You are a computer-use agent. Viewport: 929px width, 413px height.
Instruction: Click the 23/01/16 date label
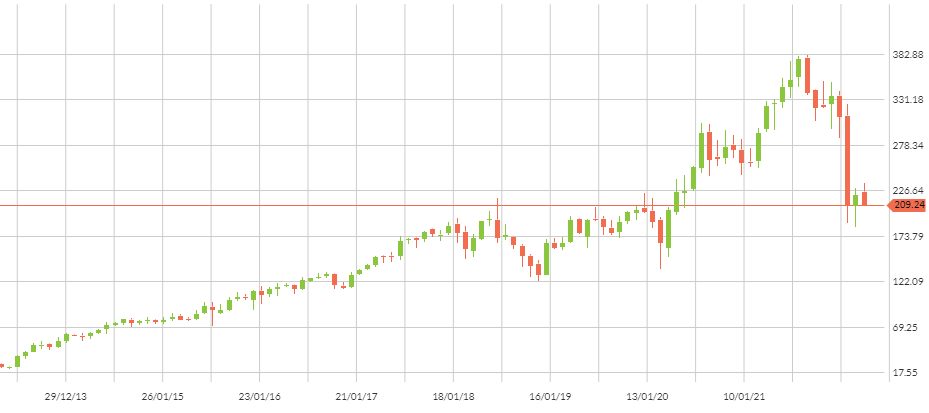click(x=259, y=397)
